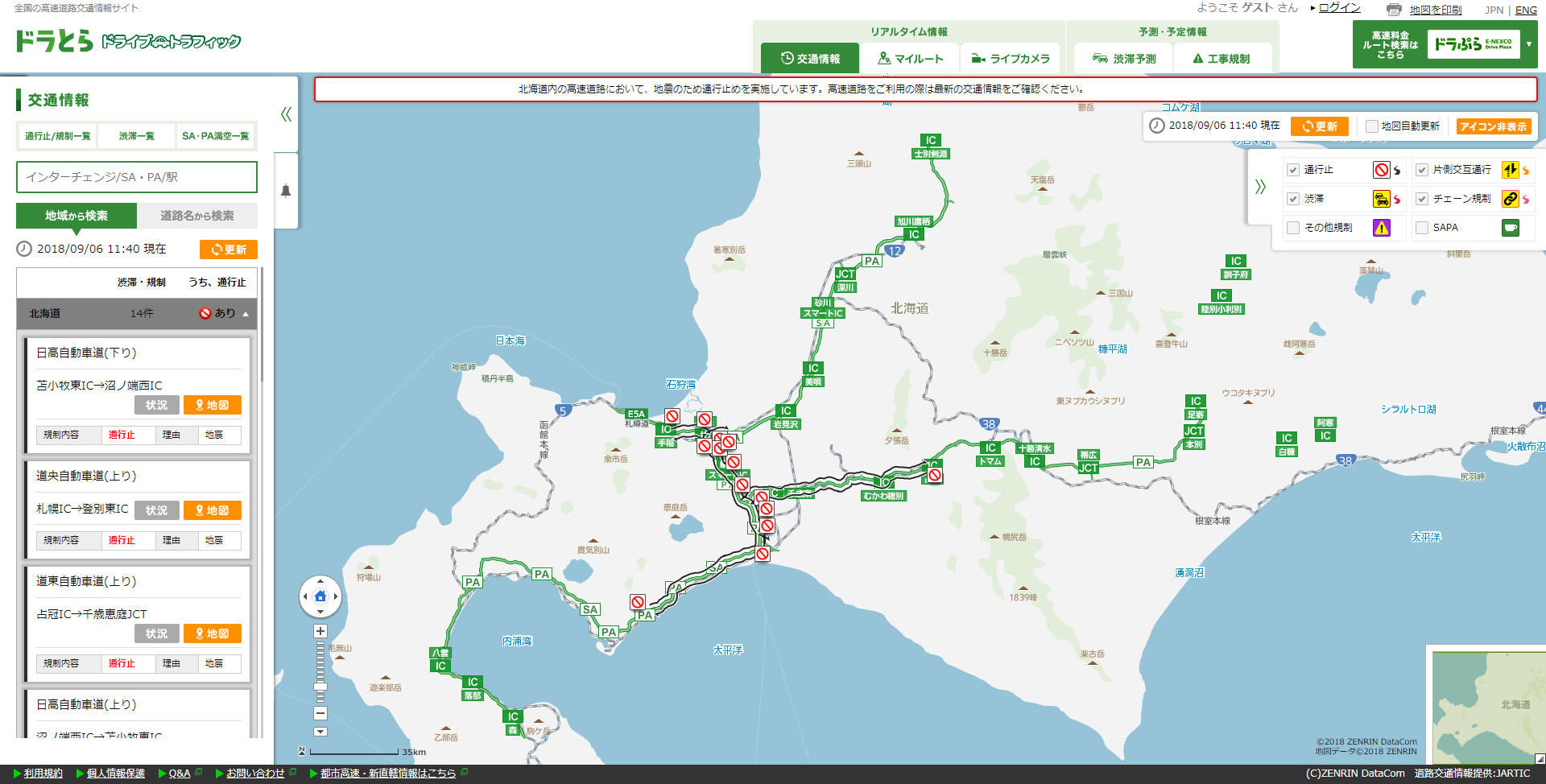Viewport: 1546px width, 784px height.
Task: Zoom in with the plus button
Action: click(320, 631)
